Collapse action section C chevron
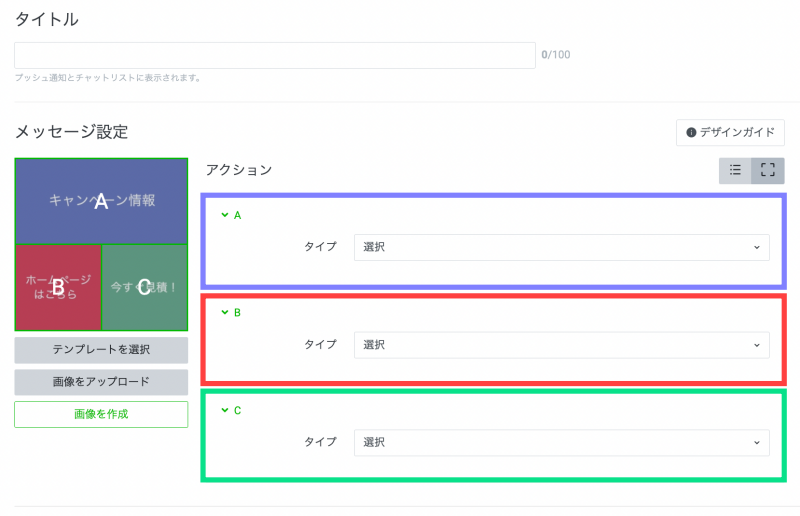 tap(225, 410)
